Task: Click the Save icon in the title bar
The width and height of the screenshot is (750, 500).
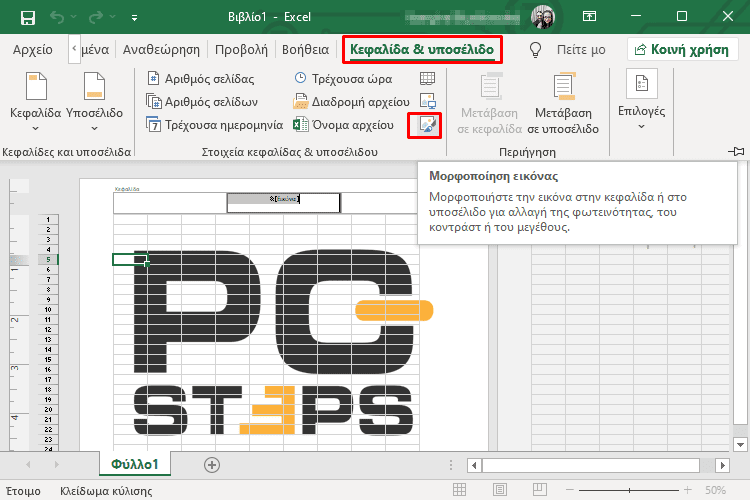Action: (x=28, y=18)
